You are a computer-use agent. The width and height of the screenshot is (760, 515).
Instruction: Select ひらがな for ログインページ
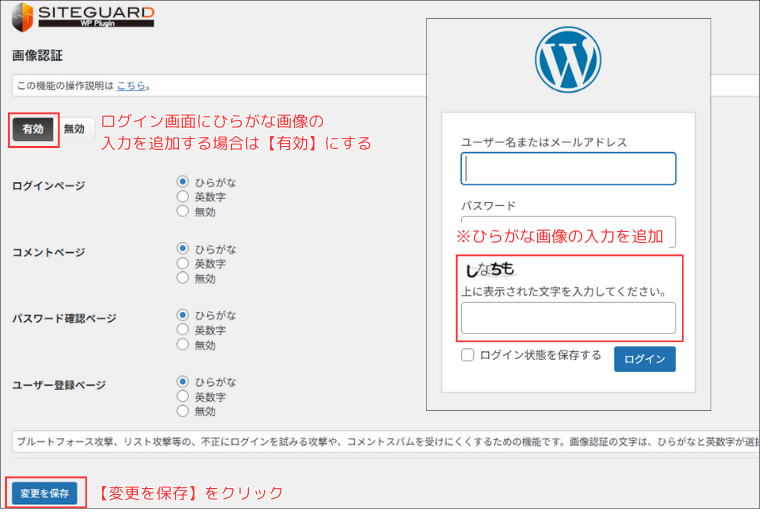tap(183, 182)
